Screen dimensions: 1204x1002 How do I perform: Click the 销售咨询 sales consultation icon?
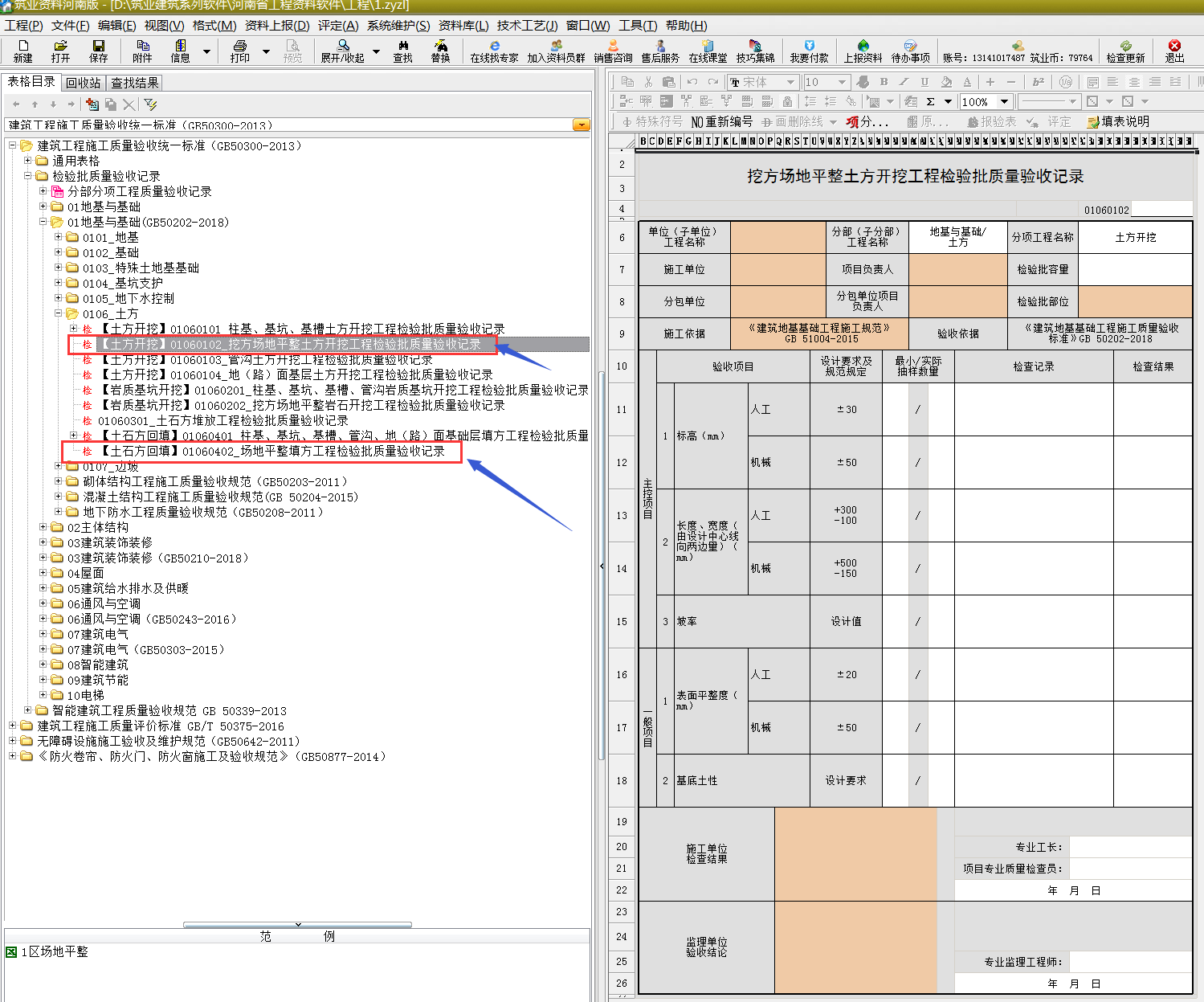613,51
